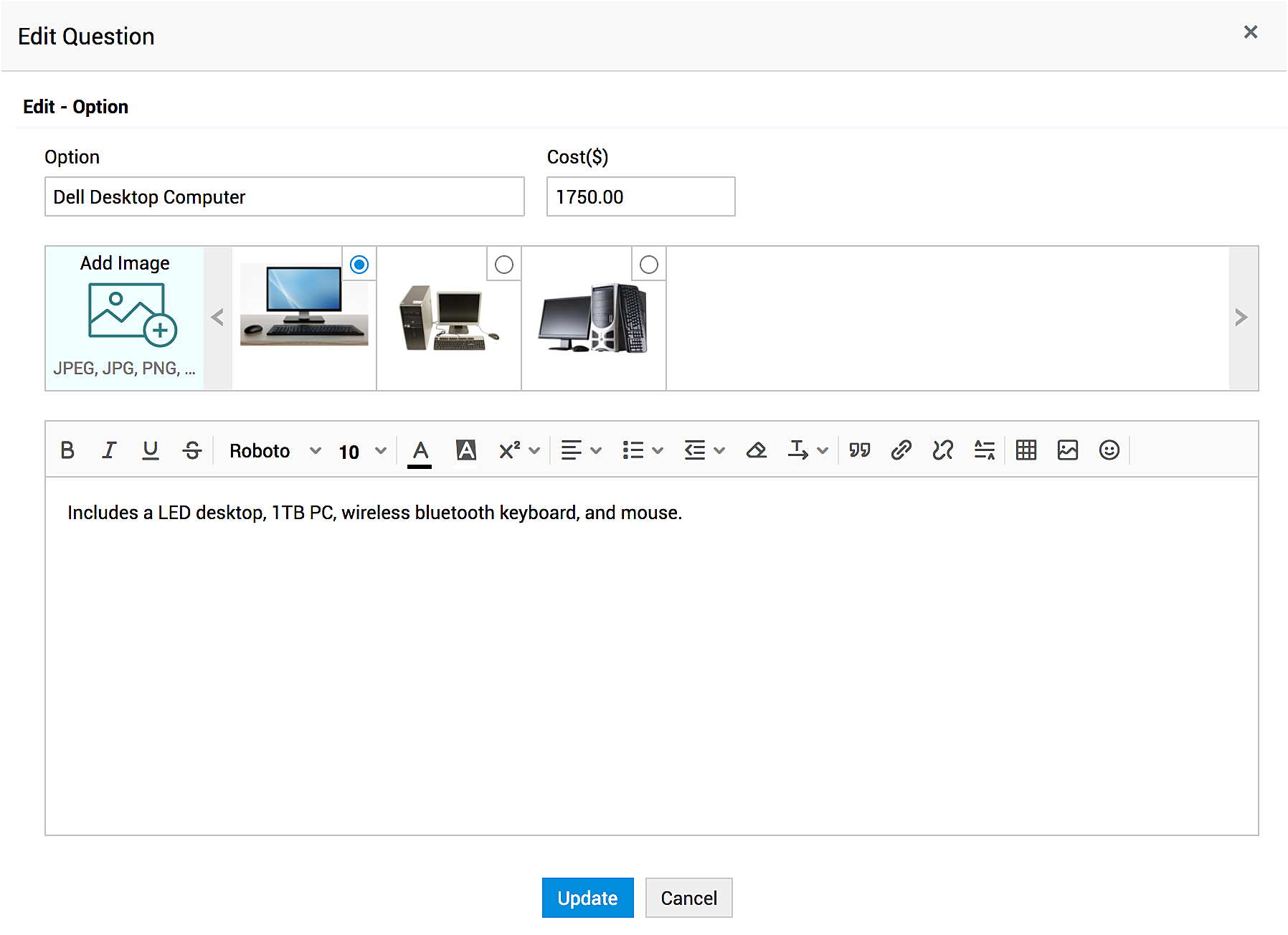Open the emoji picker
Viewport: 1288px width, 935px height.
(1109, 450)
